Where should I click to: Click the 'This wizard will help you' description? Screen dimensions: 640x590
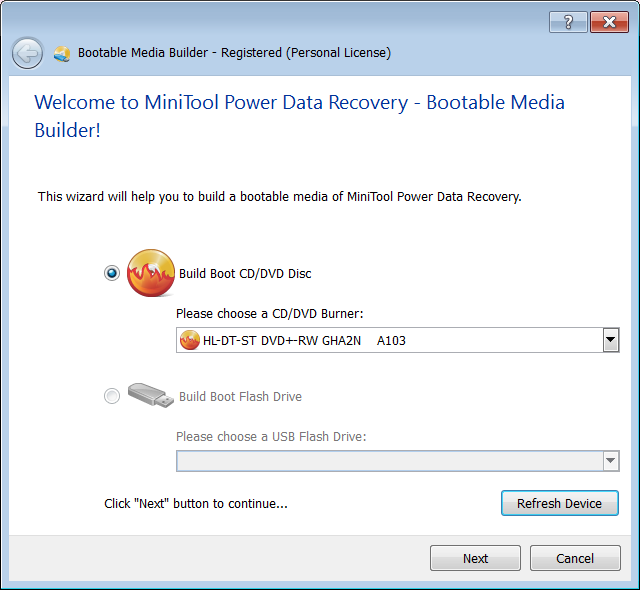click(x=280, y=197)
